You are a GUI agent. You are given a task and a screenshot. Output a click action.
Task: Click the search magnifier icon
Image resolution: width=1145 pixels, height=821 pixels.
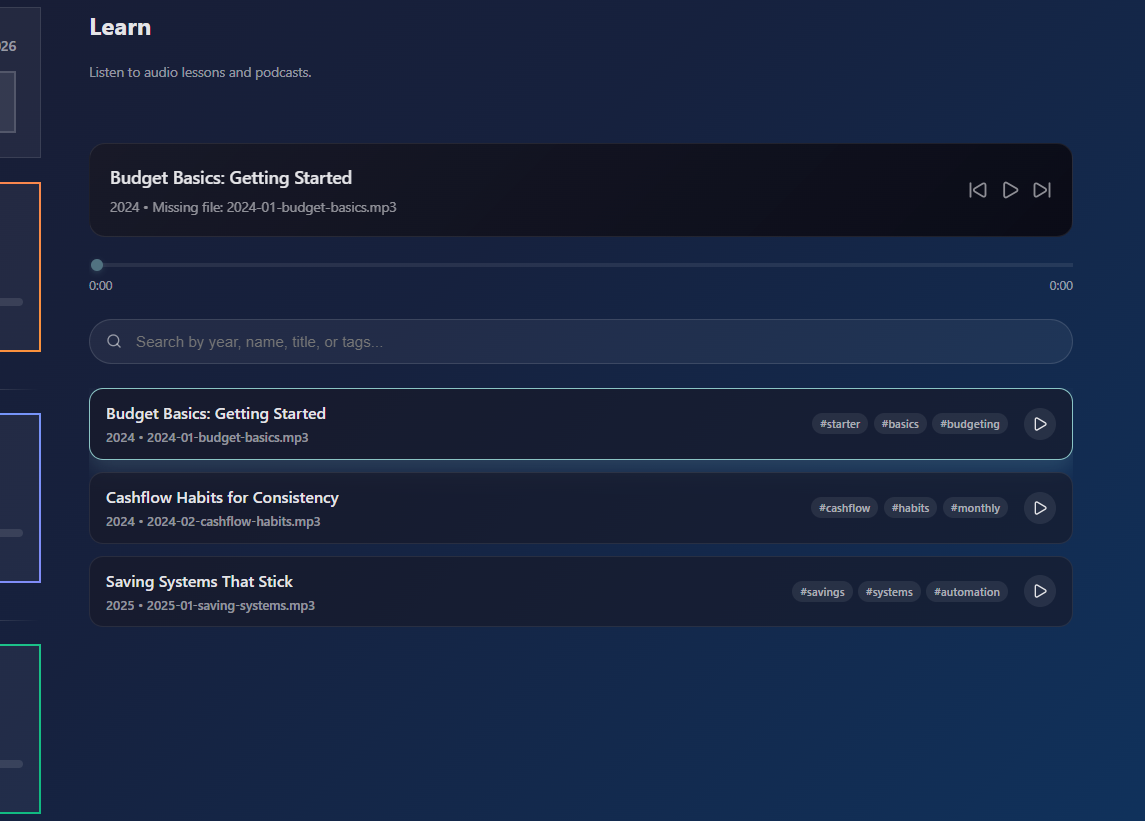click(114, 341)
